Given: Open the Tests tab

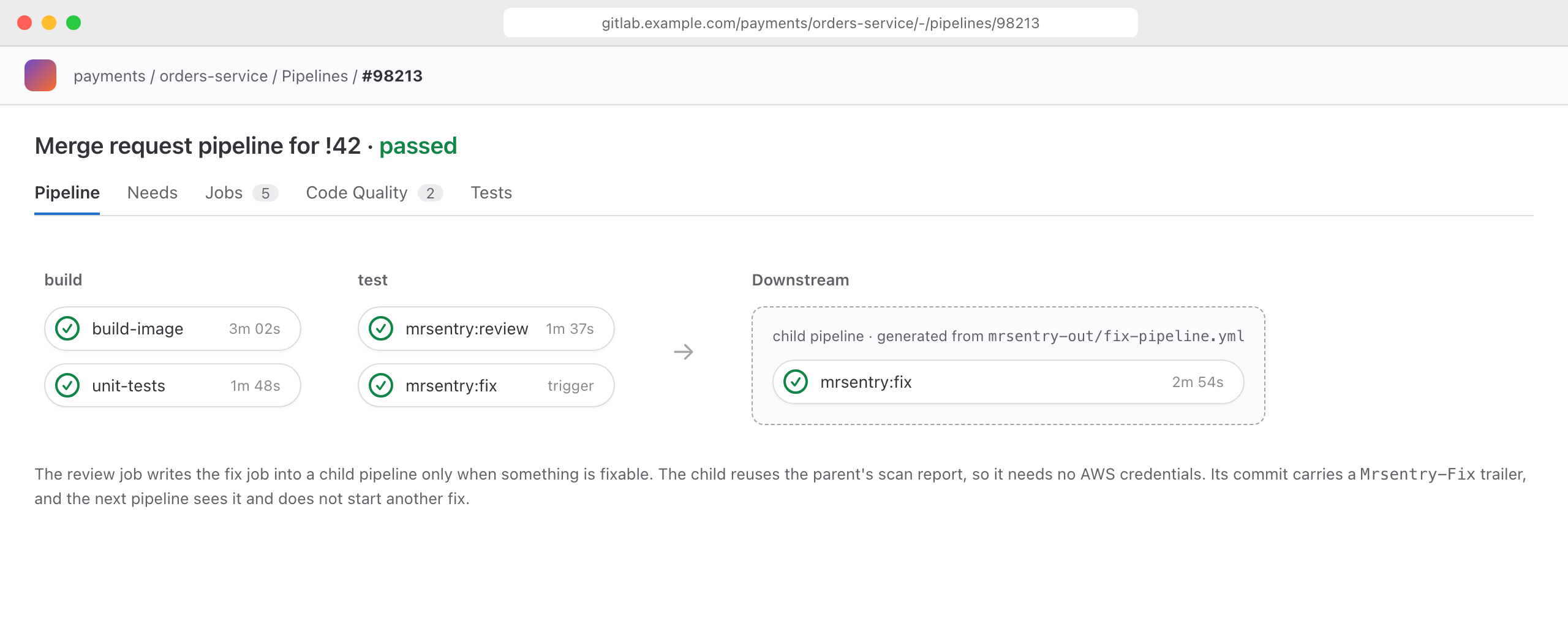Looking at the screenshot, I should [x=491, y=192].
